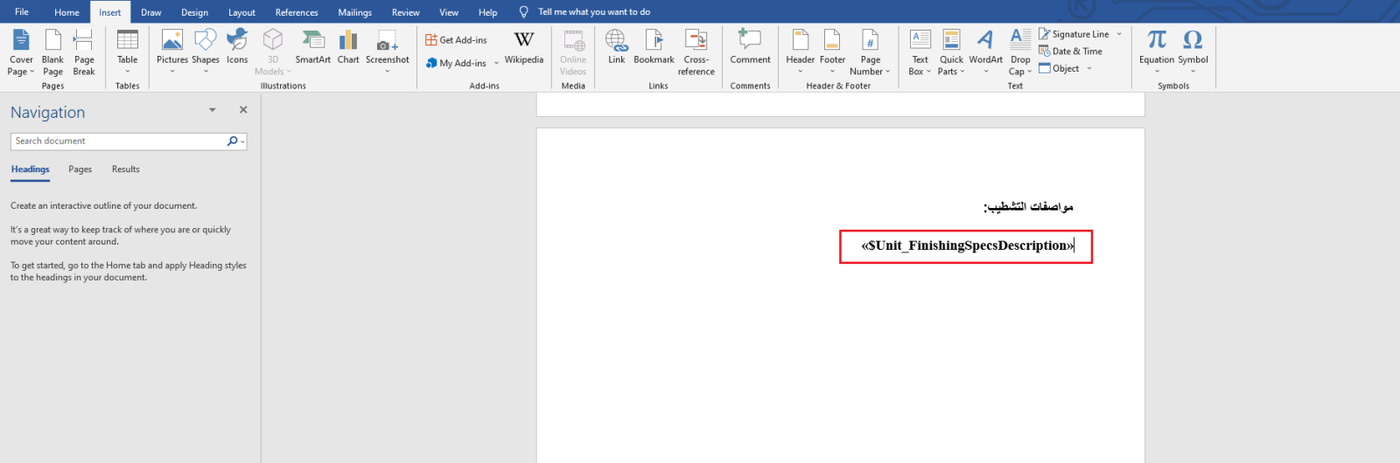Image resolution: width=1400 pixels, height=463 pixels.
Task: Click the Search document input field
Action: pos(118,141)
